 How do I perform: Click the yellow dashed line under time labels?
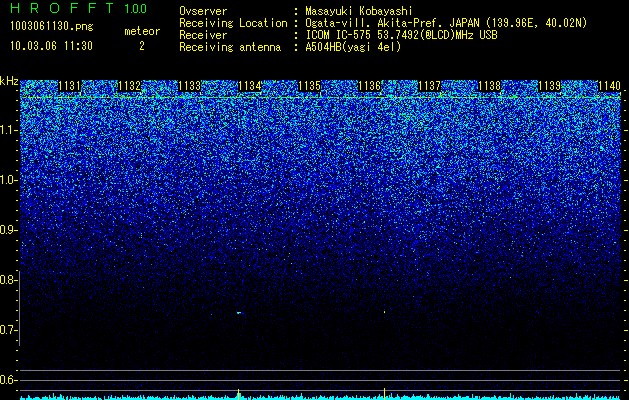[321, 97]
